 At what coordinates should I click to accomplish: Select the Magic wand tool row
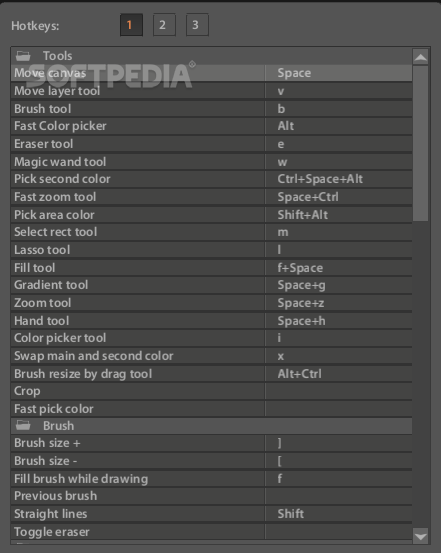click(x=211, y=162)
